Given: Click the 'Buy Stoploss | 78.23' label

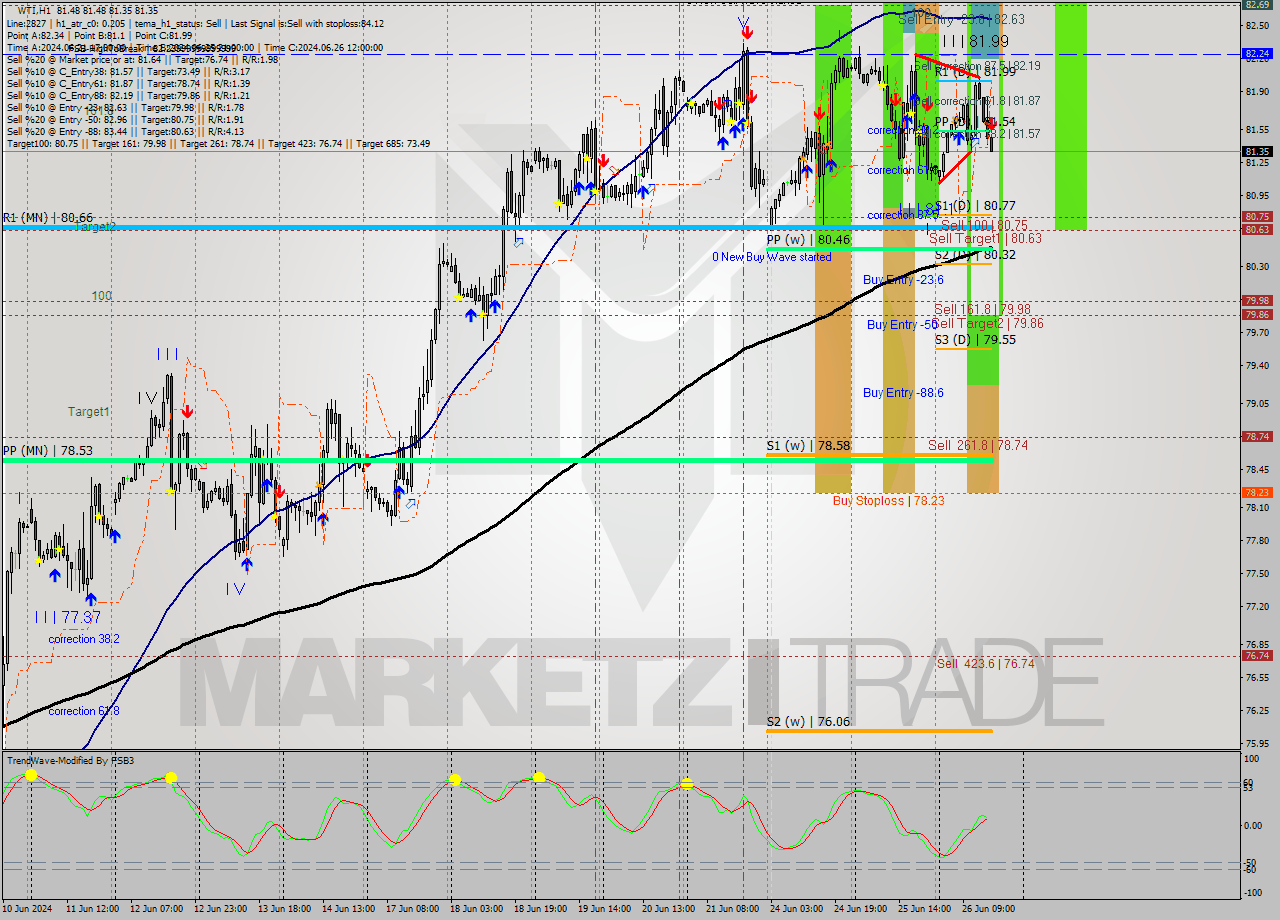Looking at the screenshot, I should point(888,500).
